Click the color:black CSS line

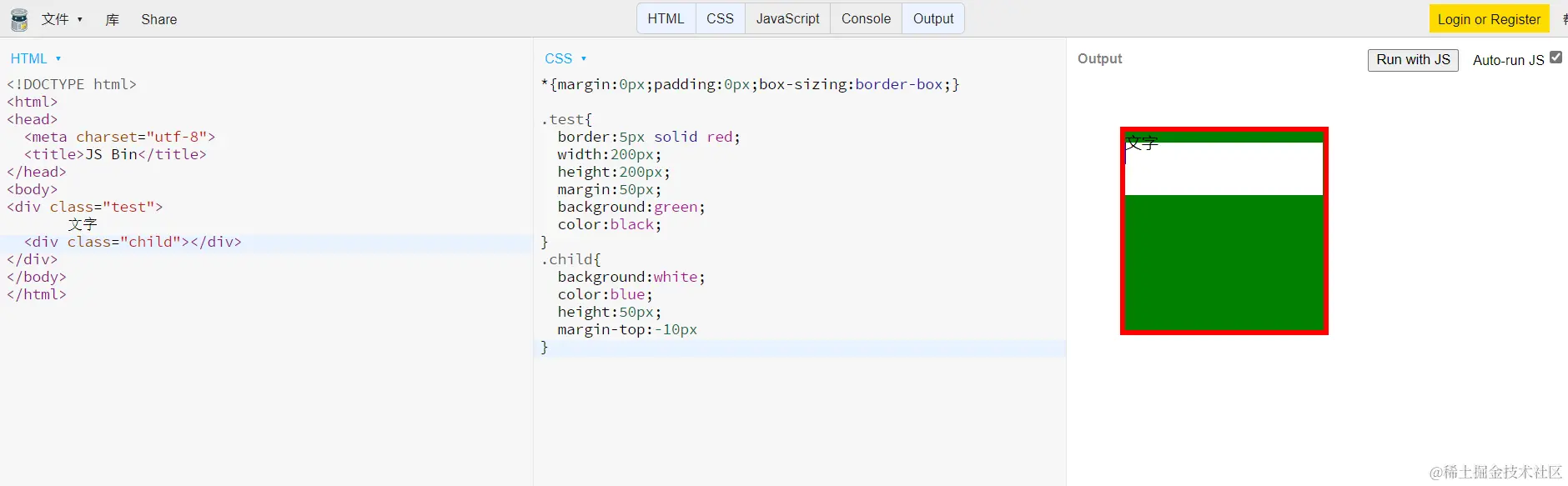click(x=610, y=224)
